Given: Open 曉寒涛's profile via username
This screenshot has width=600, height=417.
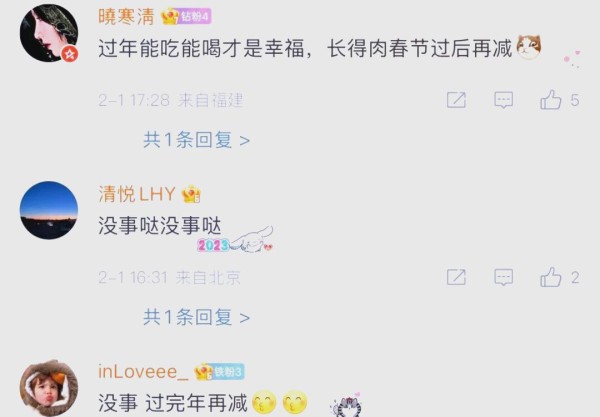Looking at the screenshot, I should tap(127, 16).
